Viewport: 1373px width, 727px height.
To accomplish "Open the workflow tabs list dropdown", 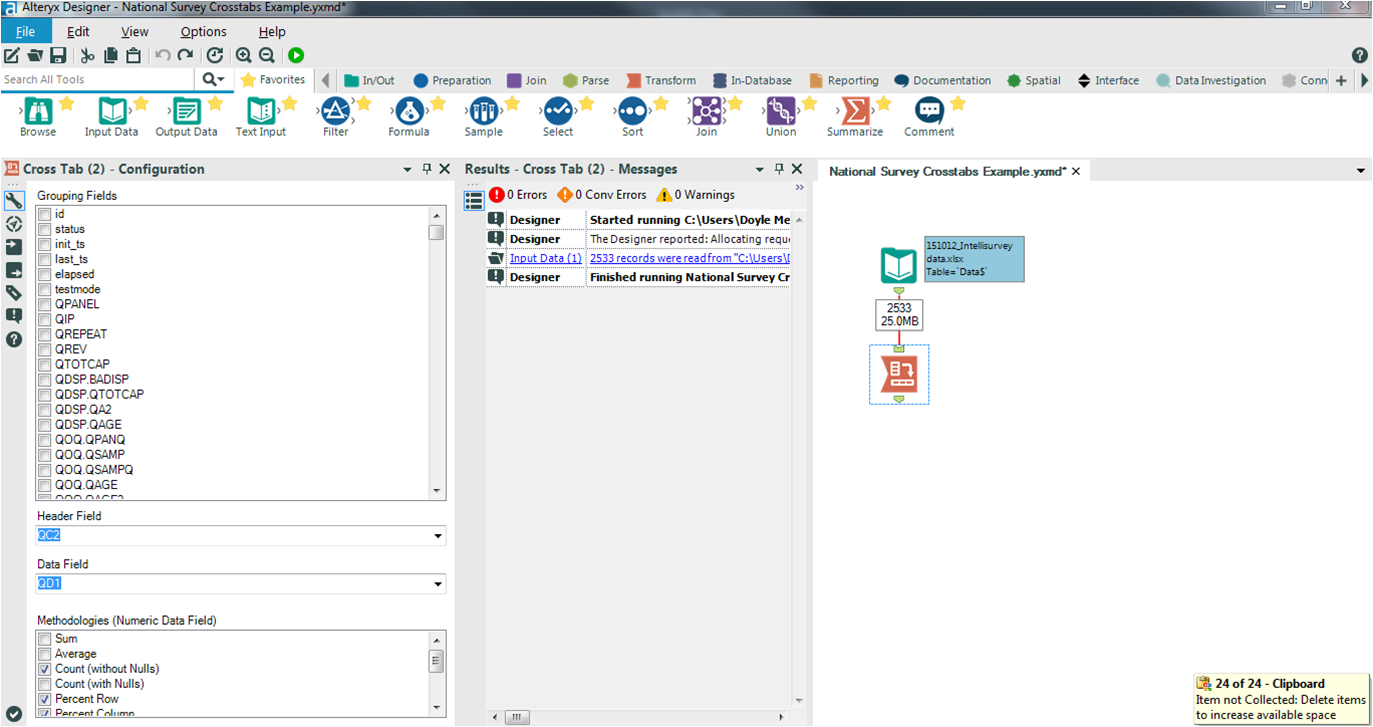I will (x=1360, y=171).
